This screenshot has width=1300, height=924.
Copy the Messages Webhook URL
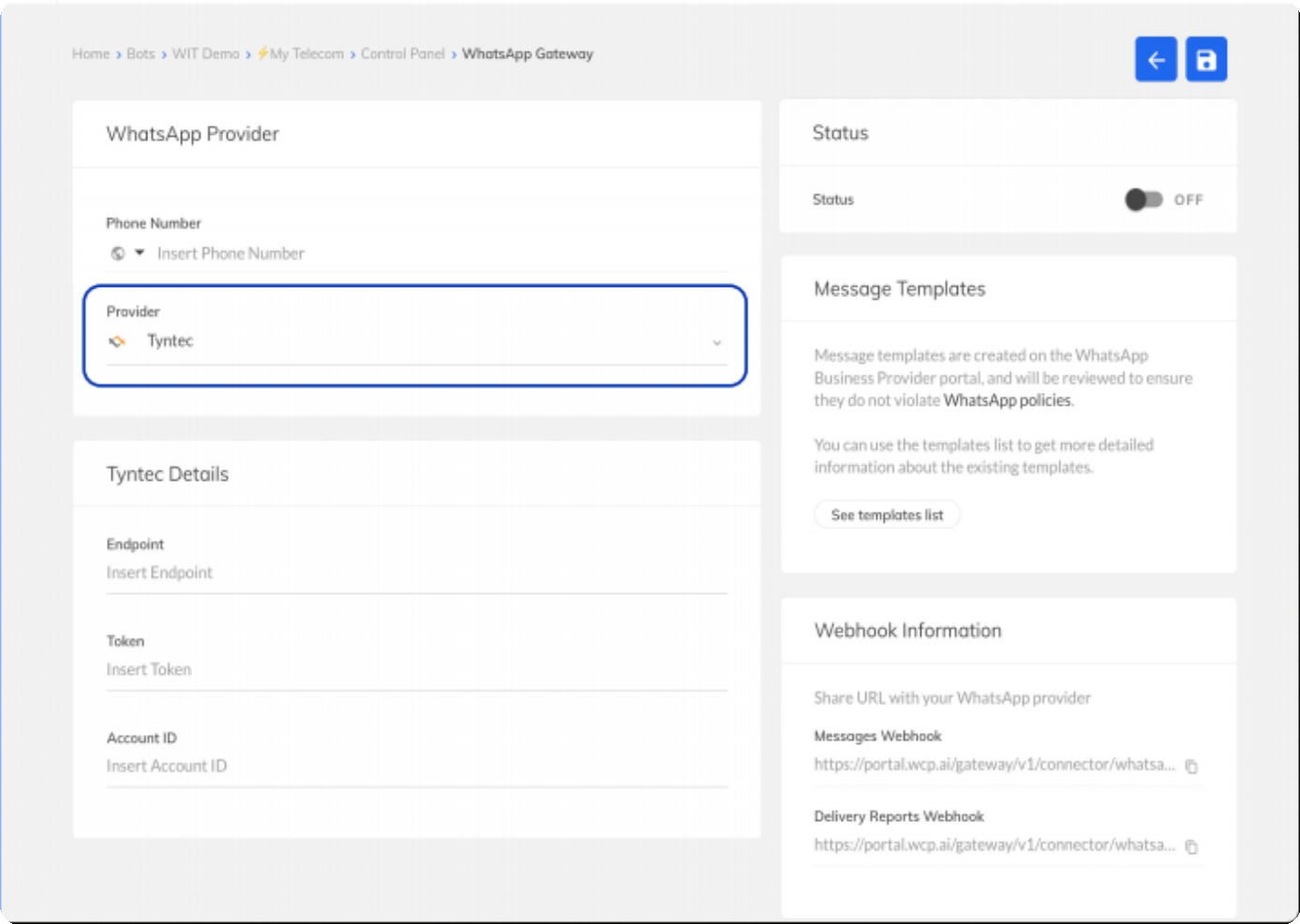[1191, 767]
